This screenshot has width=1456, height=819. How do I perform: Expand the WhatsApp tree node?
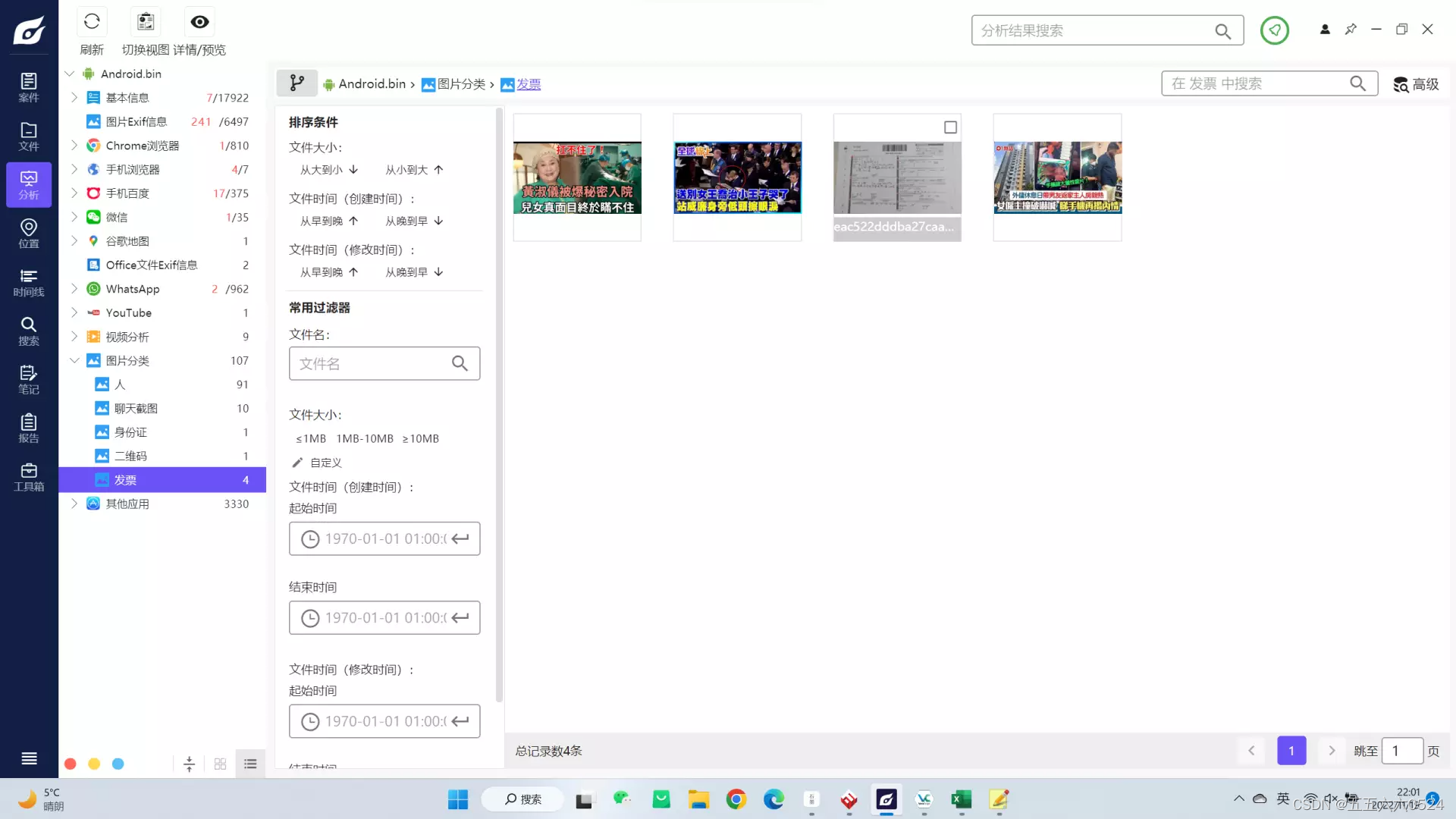click(74, 289)
